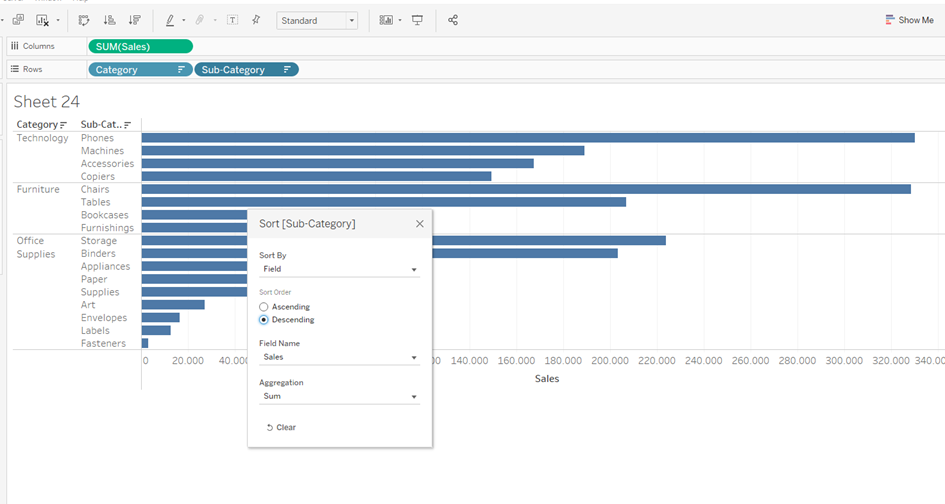Open the Show Me panel

tap(909, 20)
